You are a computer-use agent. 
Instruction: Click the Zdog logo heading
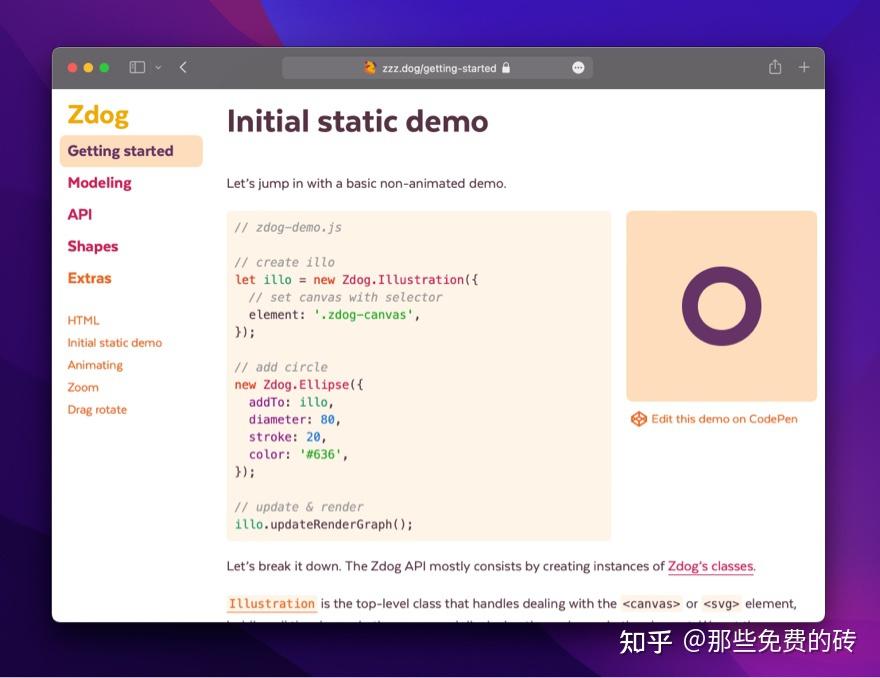click(x=97, y=115)
